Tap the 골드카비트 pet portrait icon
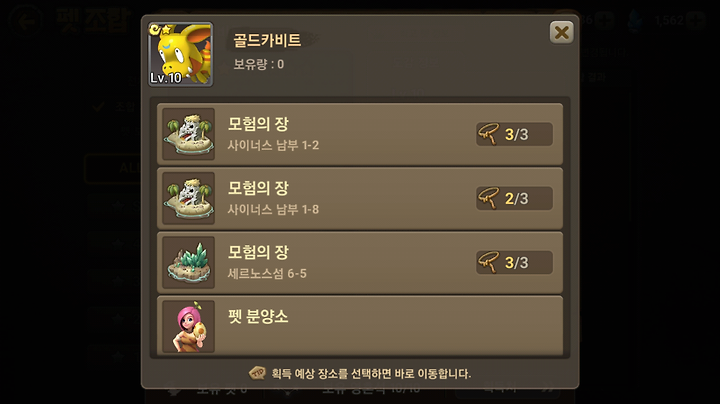The image size is (720, 404). [x=180, y=54]
